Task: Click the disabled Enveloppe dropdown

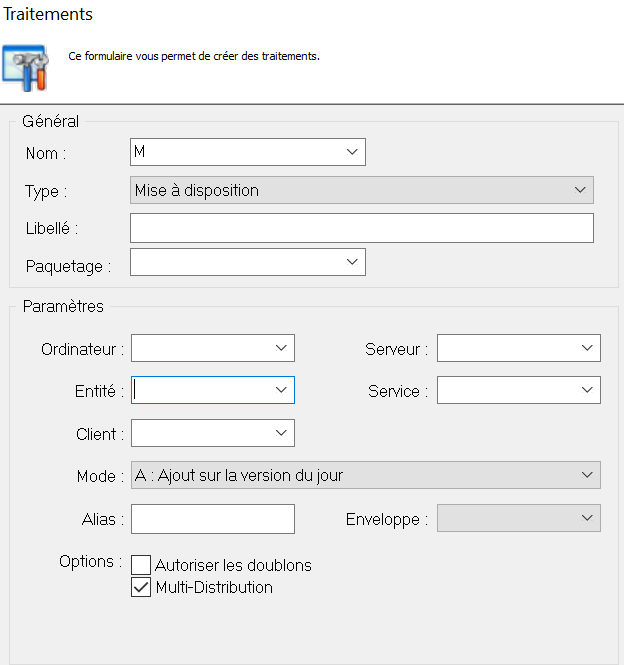Action: (x=518, y=519)
